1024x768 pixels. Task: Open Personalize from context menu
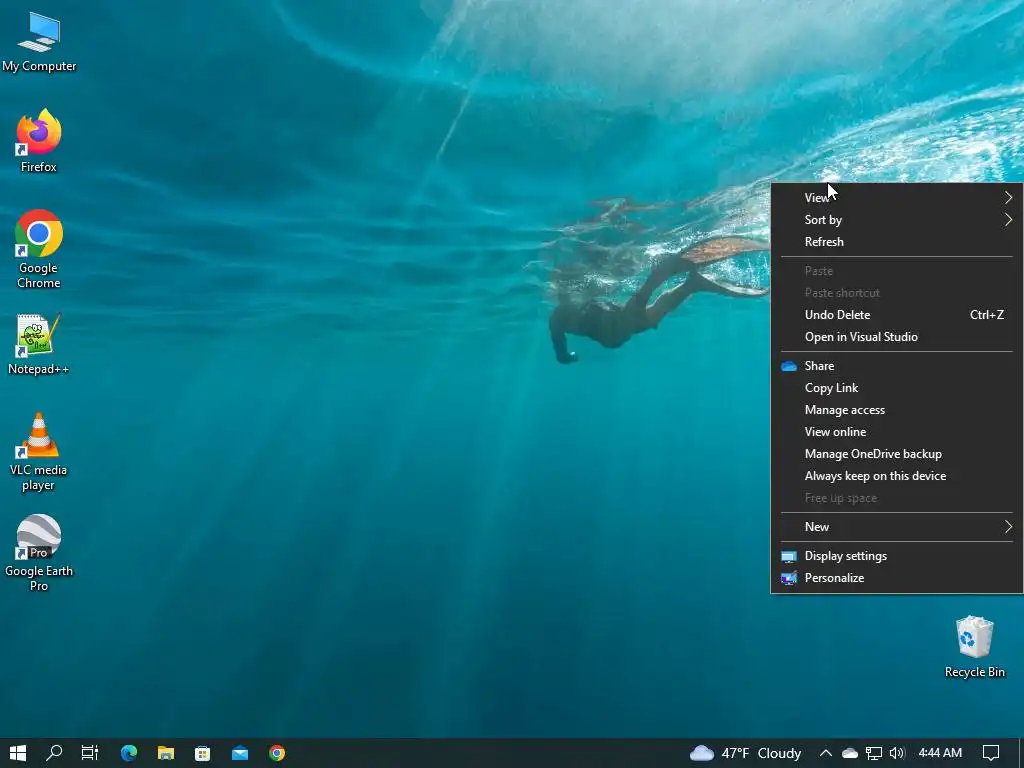[x=897, y=578]
